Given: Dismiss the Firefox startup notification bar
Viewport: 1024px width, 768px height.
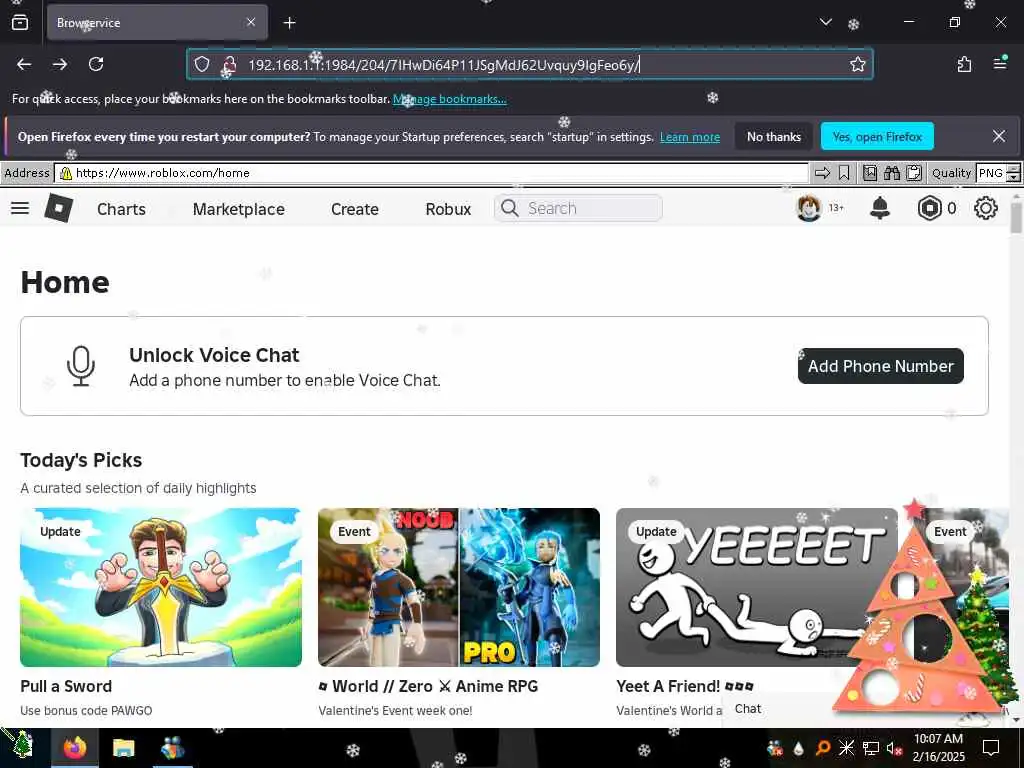Looking at the screenshot, I should tap(999, 136).
